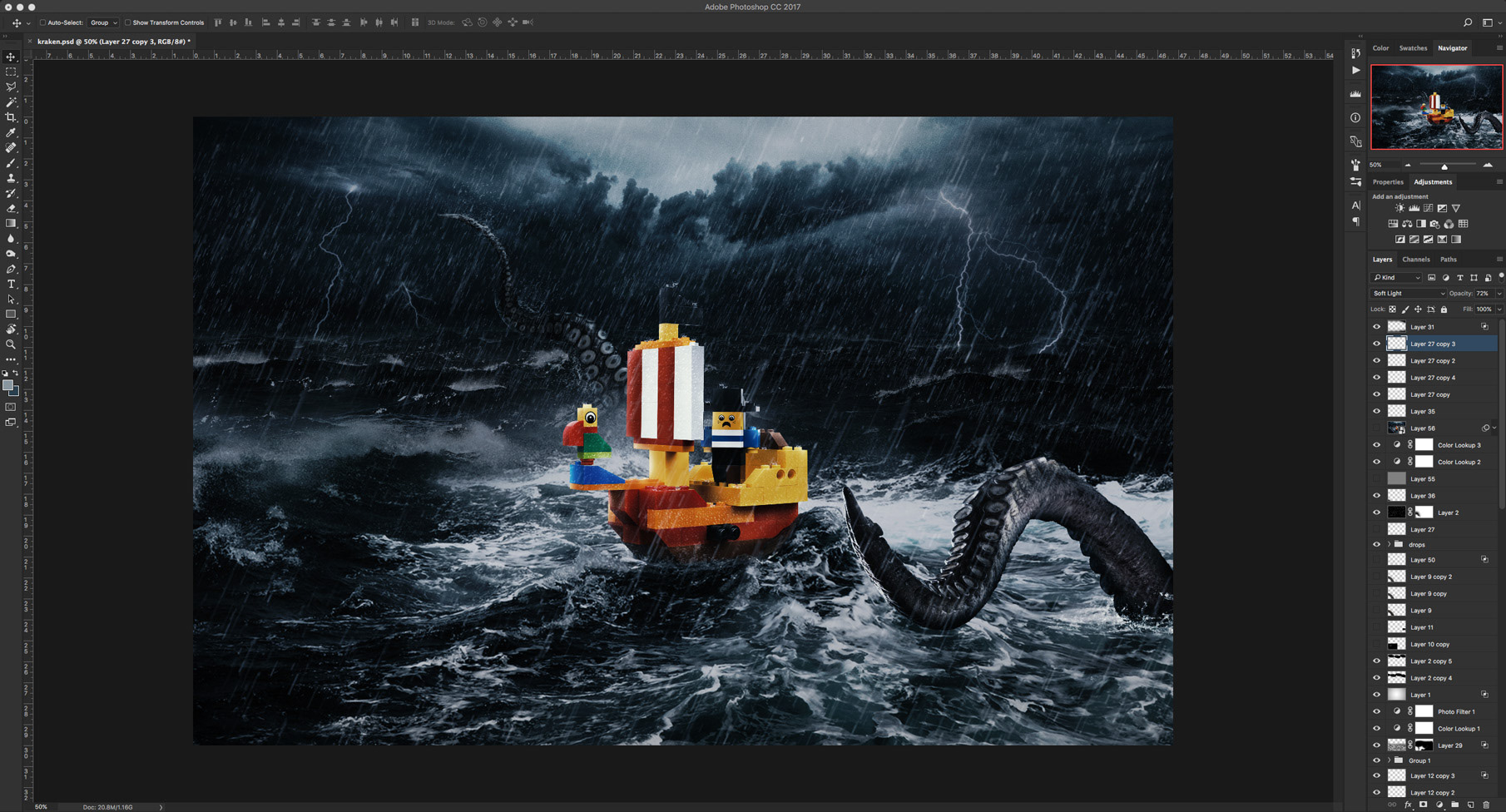Swap foreground and background colors
The image size is (1506, 812).
(16, 374)
